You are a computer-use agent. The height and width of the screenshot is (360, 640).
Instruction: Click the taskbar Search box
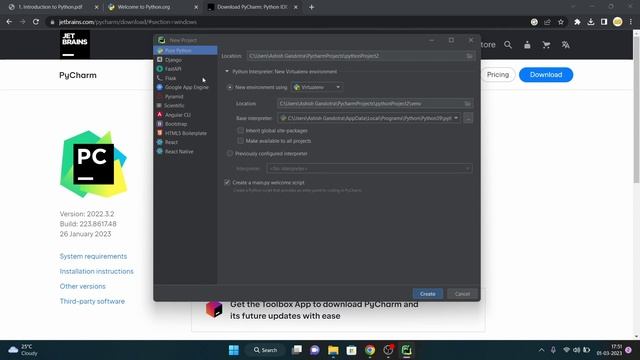coord(265,350)
